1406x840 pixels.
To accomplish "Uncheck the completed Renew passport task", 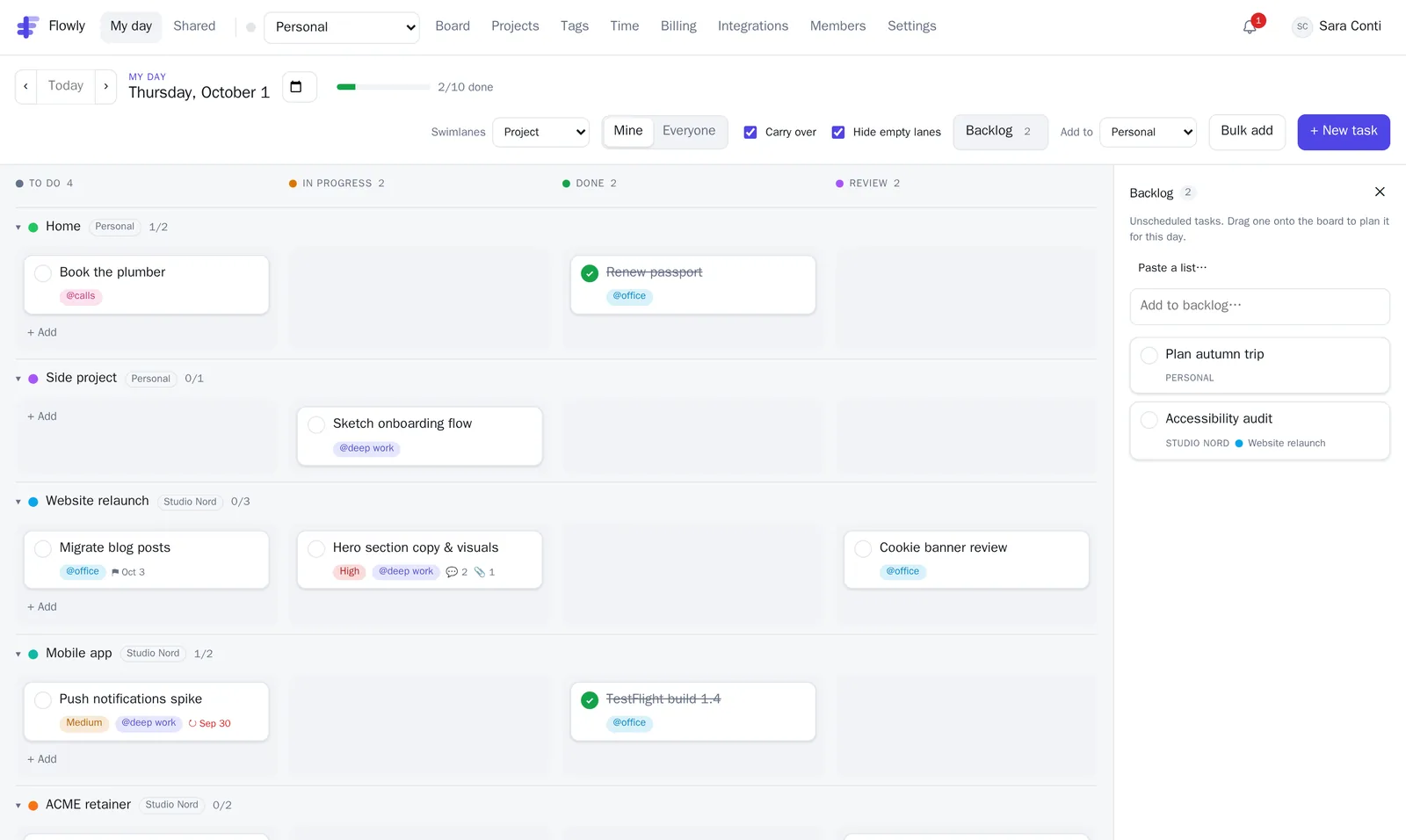I will point(590,273).
